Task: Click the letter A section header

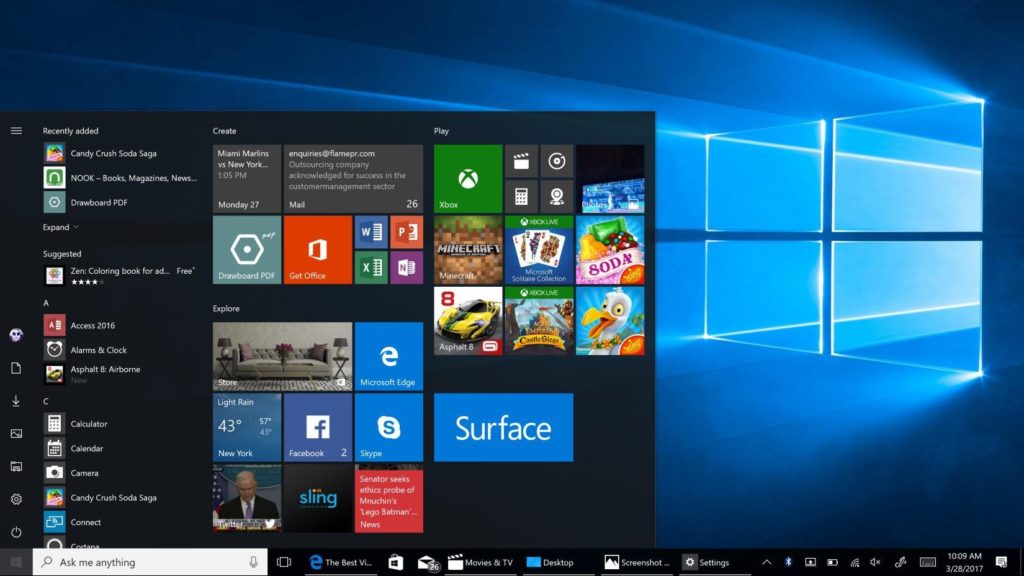Action: tap(47, 302)
